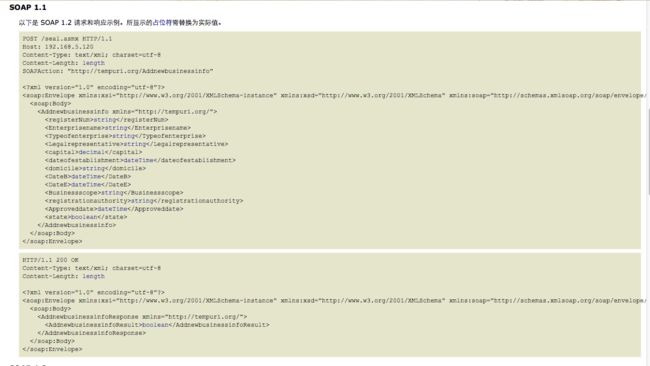
Task: Click the blue 占位符 word in the description
Action: pyautogui.click(x=162, y=22)
